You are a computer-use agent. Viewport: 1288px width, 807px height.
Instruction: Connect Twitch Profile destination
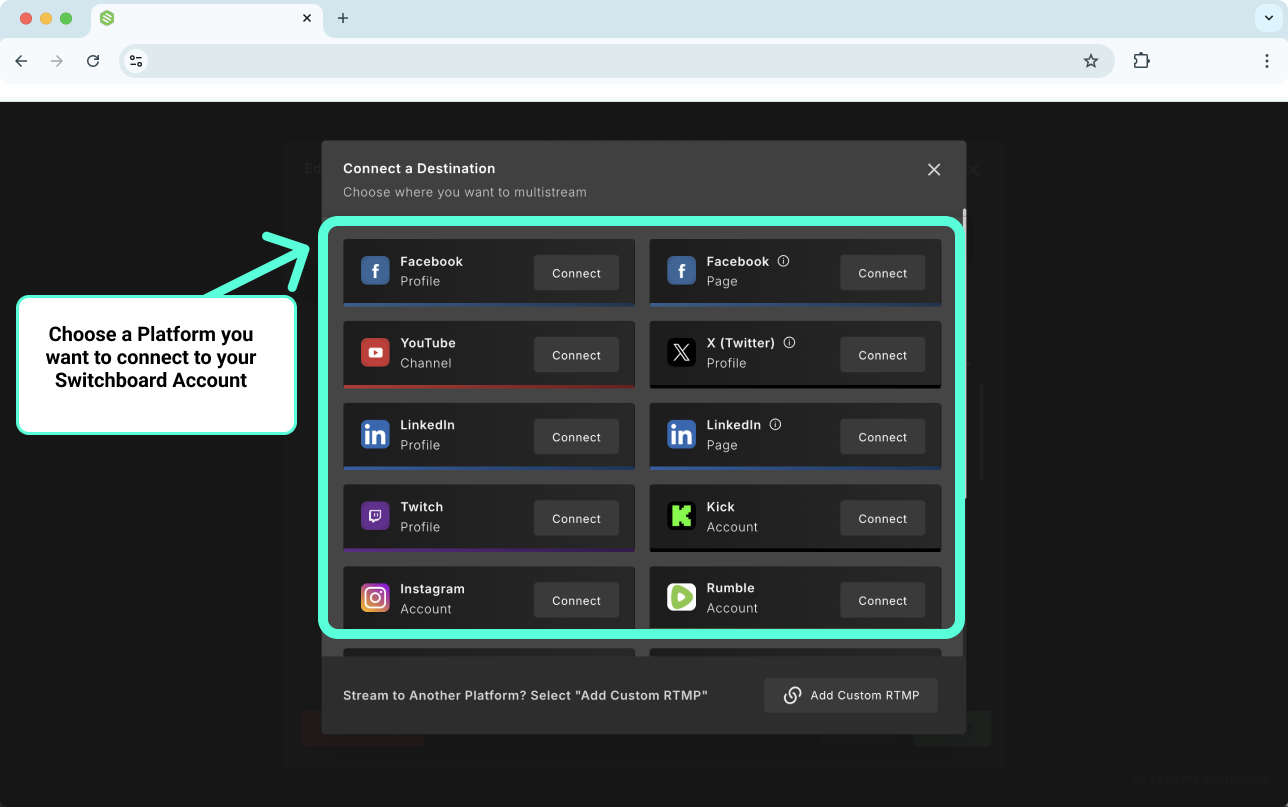(x=576, y=519)
